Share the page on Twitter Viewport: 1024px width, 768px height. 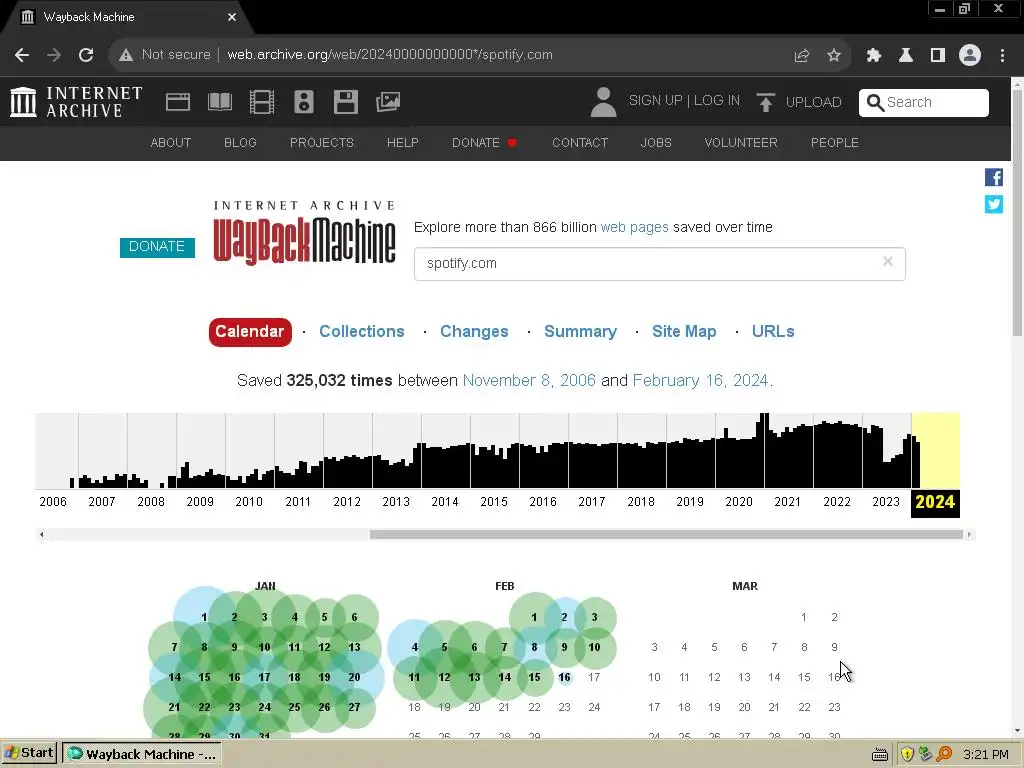click(x=994, y=204)
